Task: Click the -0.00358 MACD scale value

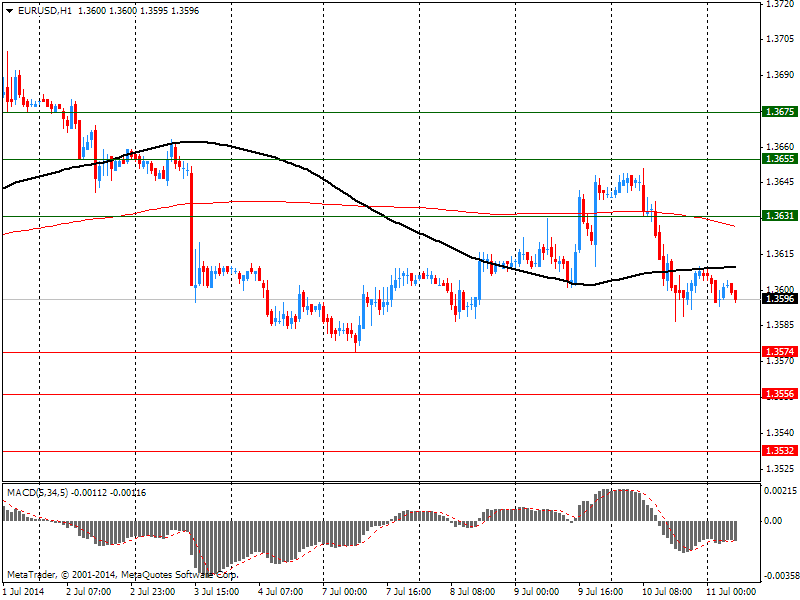Action: coord(780,577)
